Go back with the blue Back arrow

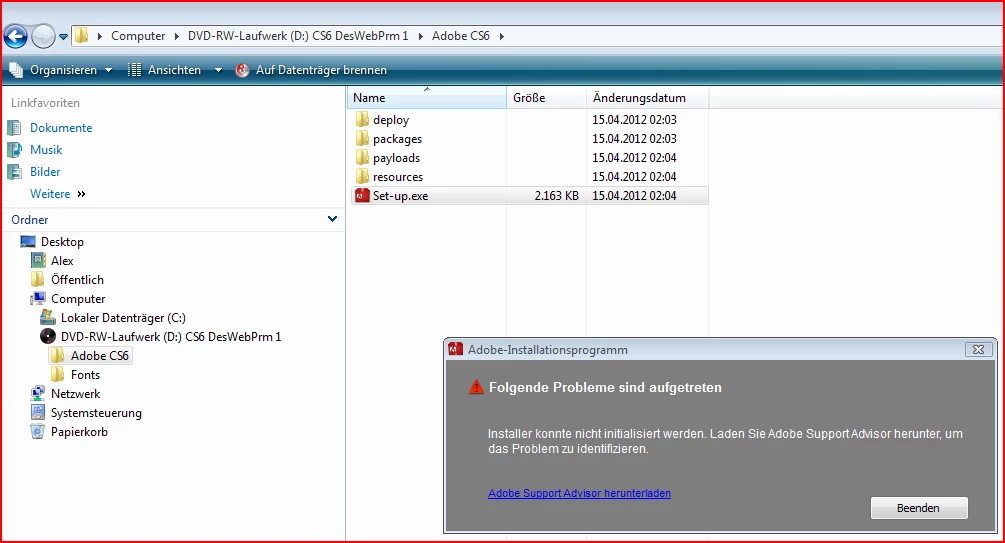[x=16, y=37]
